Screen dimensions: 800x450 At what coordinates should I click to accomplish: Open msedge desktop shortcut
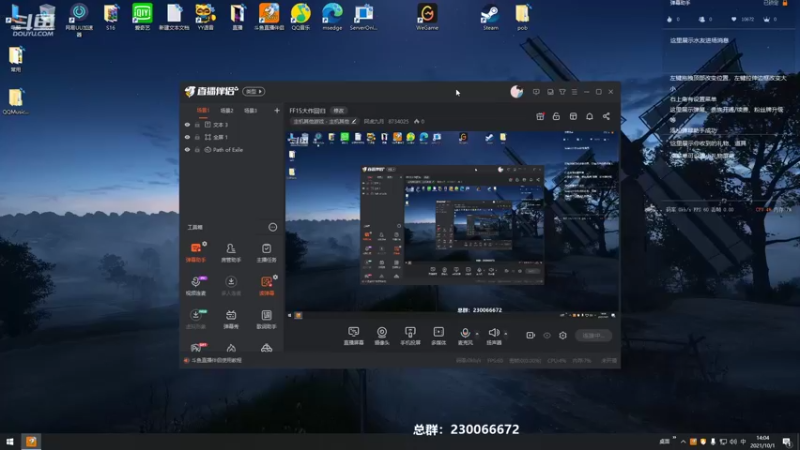click(x=332, y=17)
